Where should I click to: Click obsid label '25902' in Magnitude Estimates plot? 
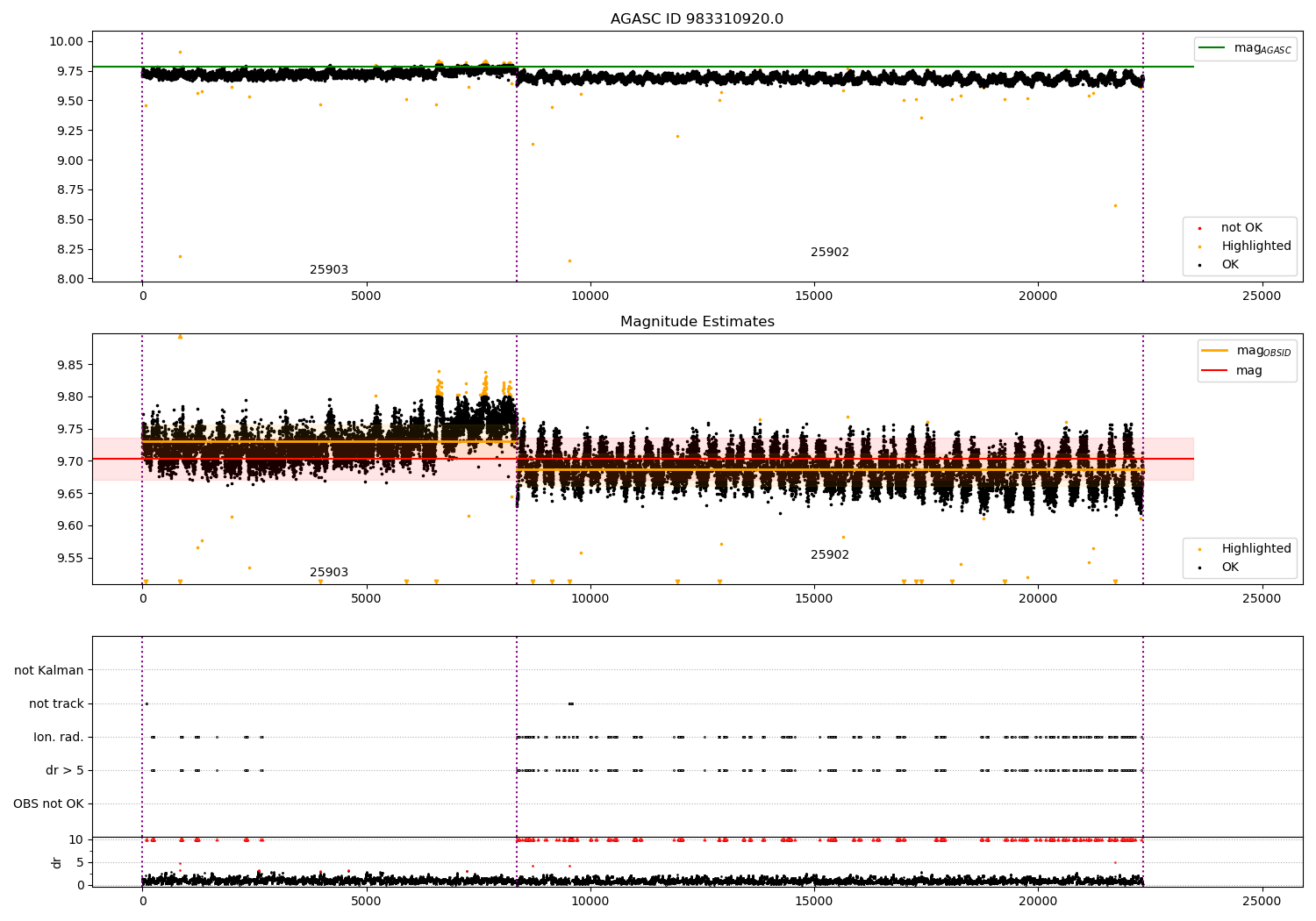[830, 555]
